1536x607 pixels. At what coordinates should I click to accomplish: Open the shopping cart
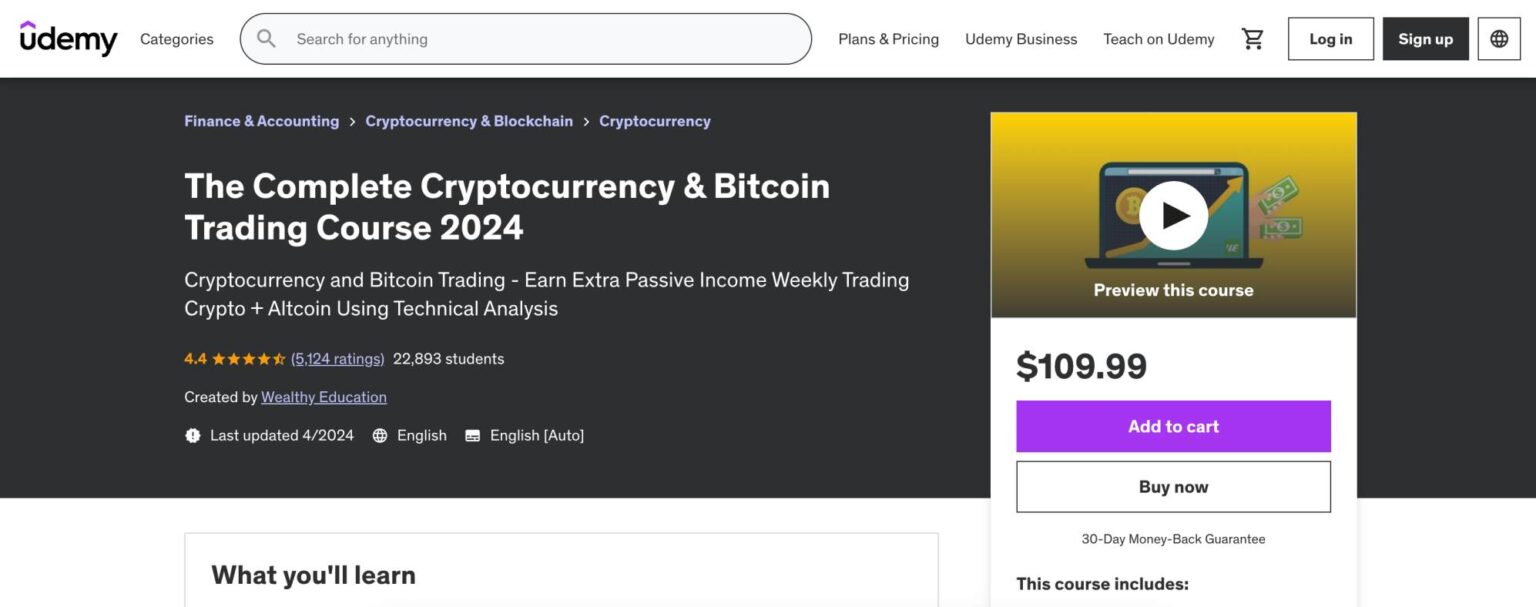(1252, 38)
